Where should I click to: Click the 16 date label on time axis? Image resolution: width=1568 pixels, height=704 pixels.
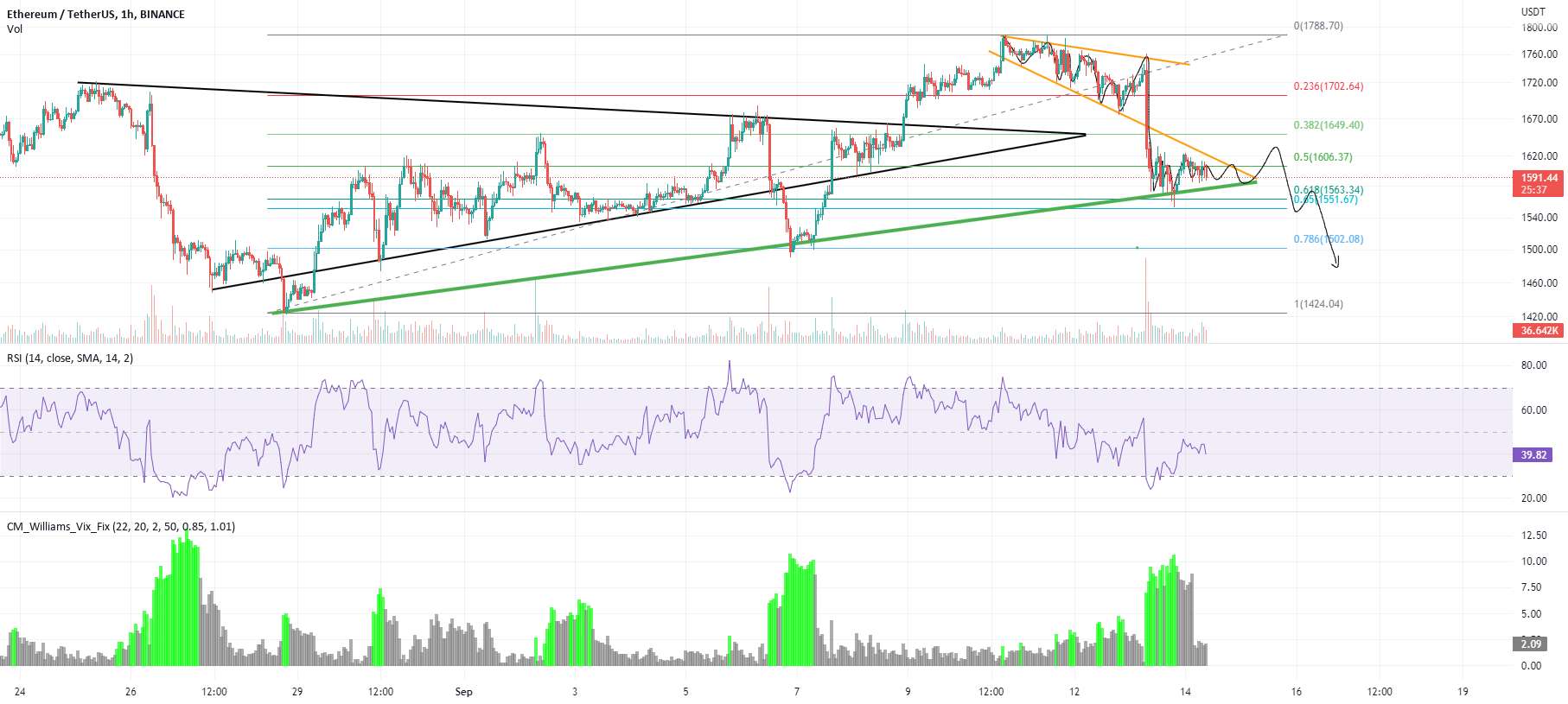pos(1297,692)
